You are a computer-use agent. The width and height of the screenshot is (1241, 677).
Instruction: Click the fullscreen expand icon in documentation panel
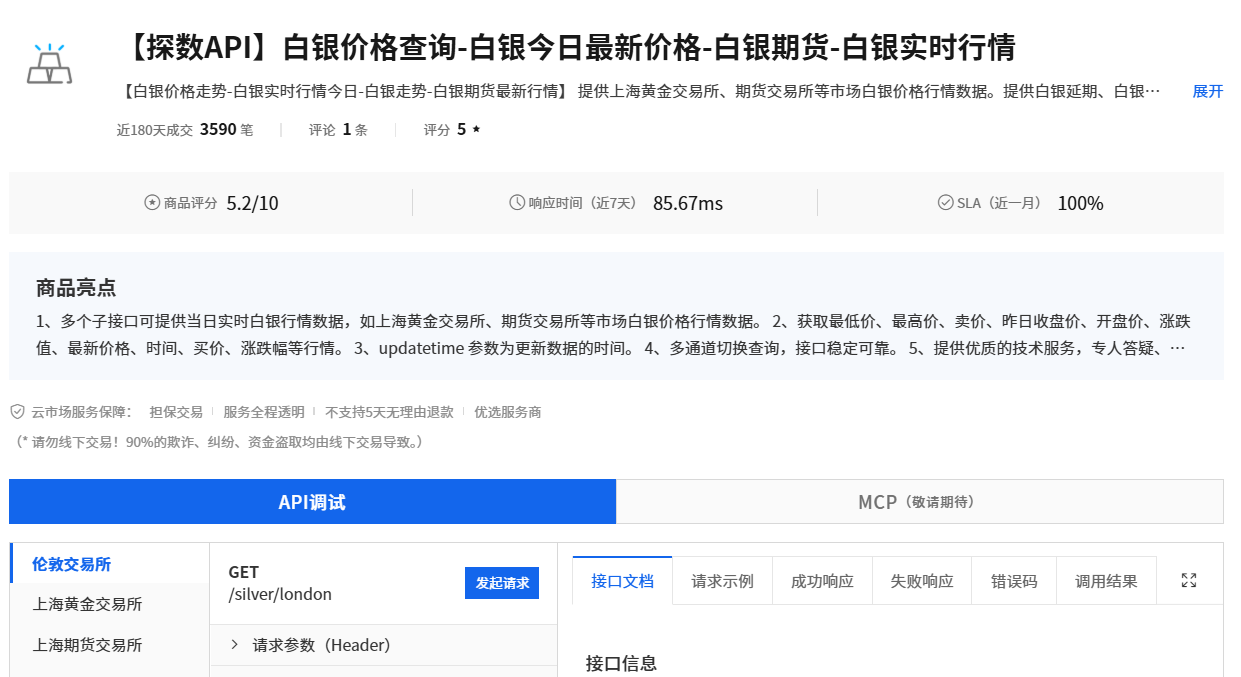point(1188,579)
